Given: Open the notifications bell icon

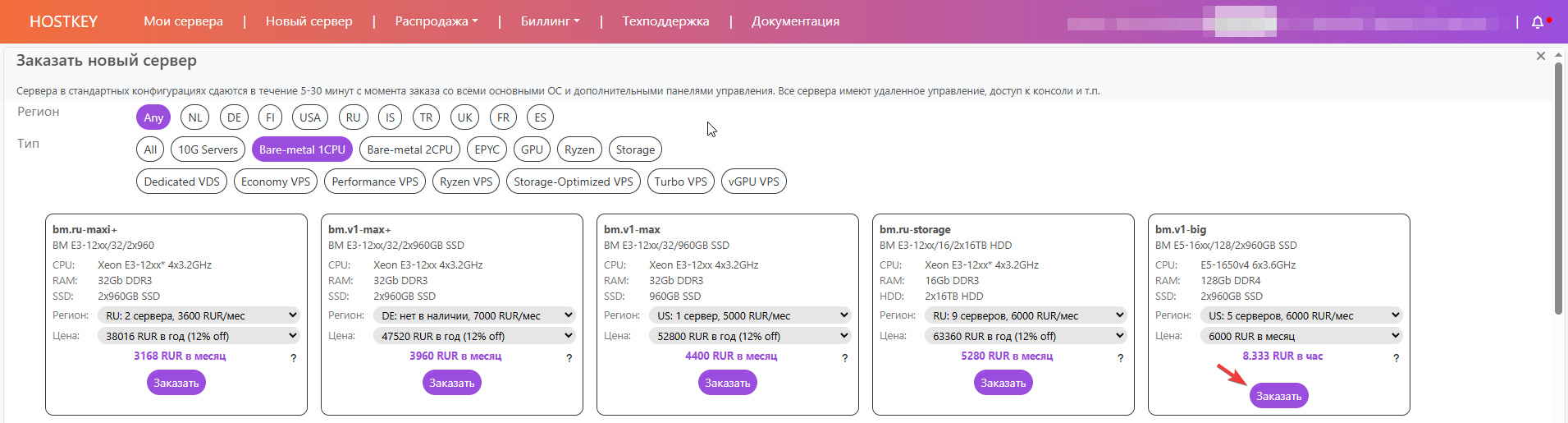Looking at the screenshot, I should click(1538, 22).
